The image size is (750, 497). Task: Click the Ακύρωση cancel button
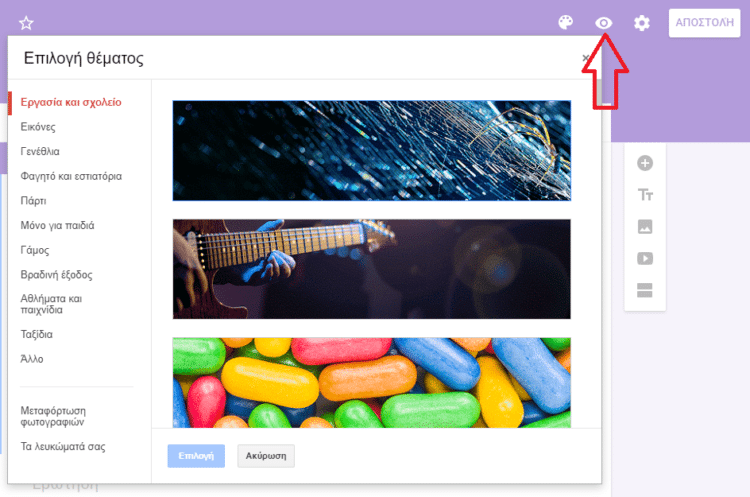[x=266, y=456]
